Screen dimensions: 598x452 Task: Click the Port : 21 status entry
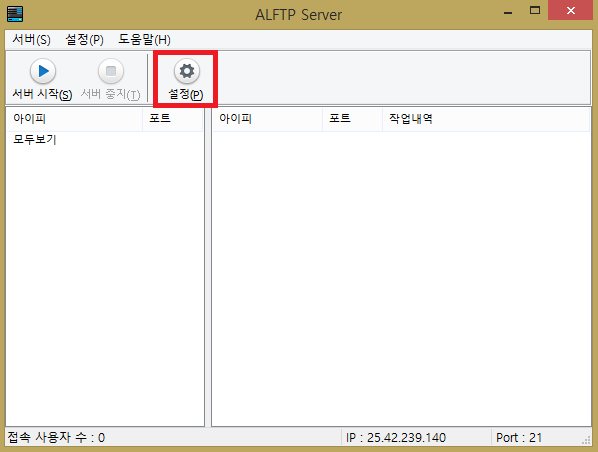519,438
